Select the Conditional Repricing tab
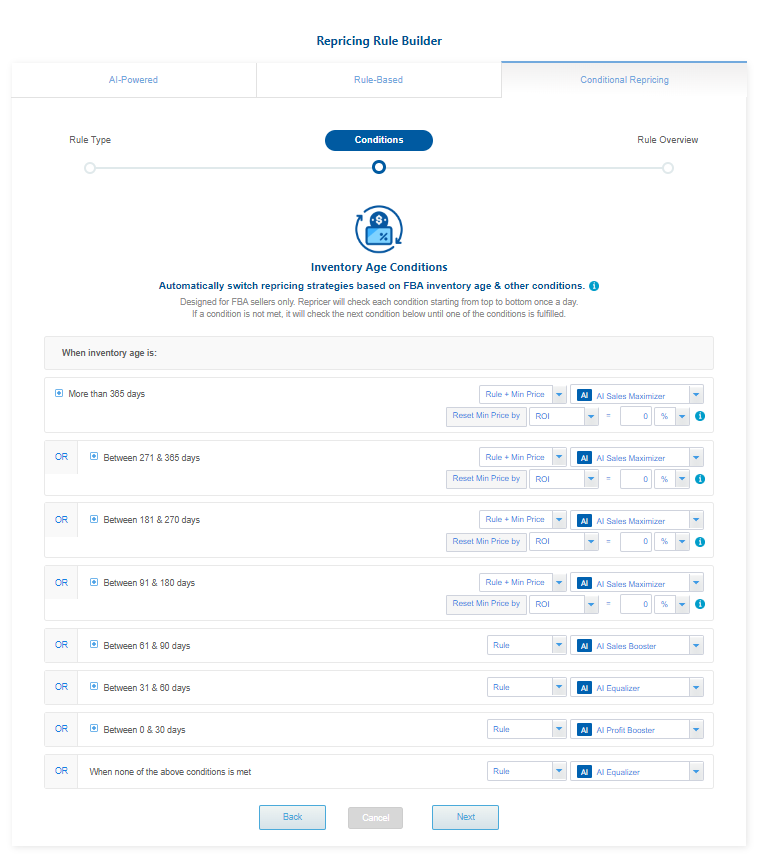 (x=624, y=80)
